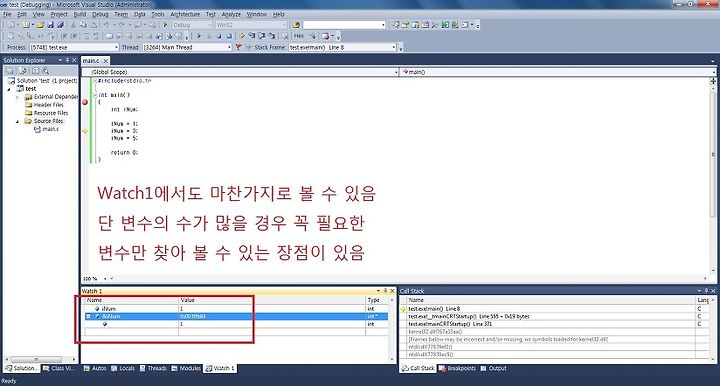
Task: Click first Solution Explorer toolbar icon
Action: point(10,71)
